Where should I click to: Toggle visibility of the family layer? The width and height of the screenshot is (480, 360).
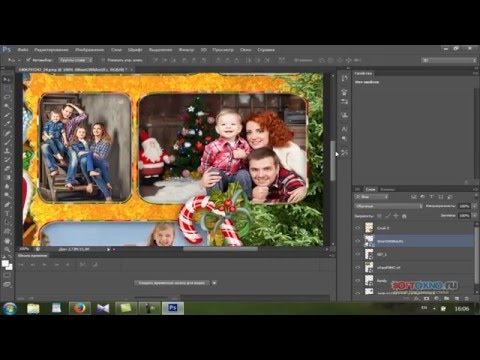358,281
